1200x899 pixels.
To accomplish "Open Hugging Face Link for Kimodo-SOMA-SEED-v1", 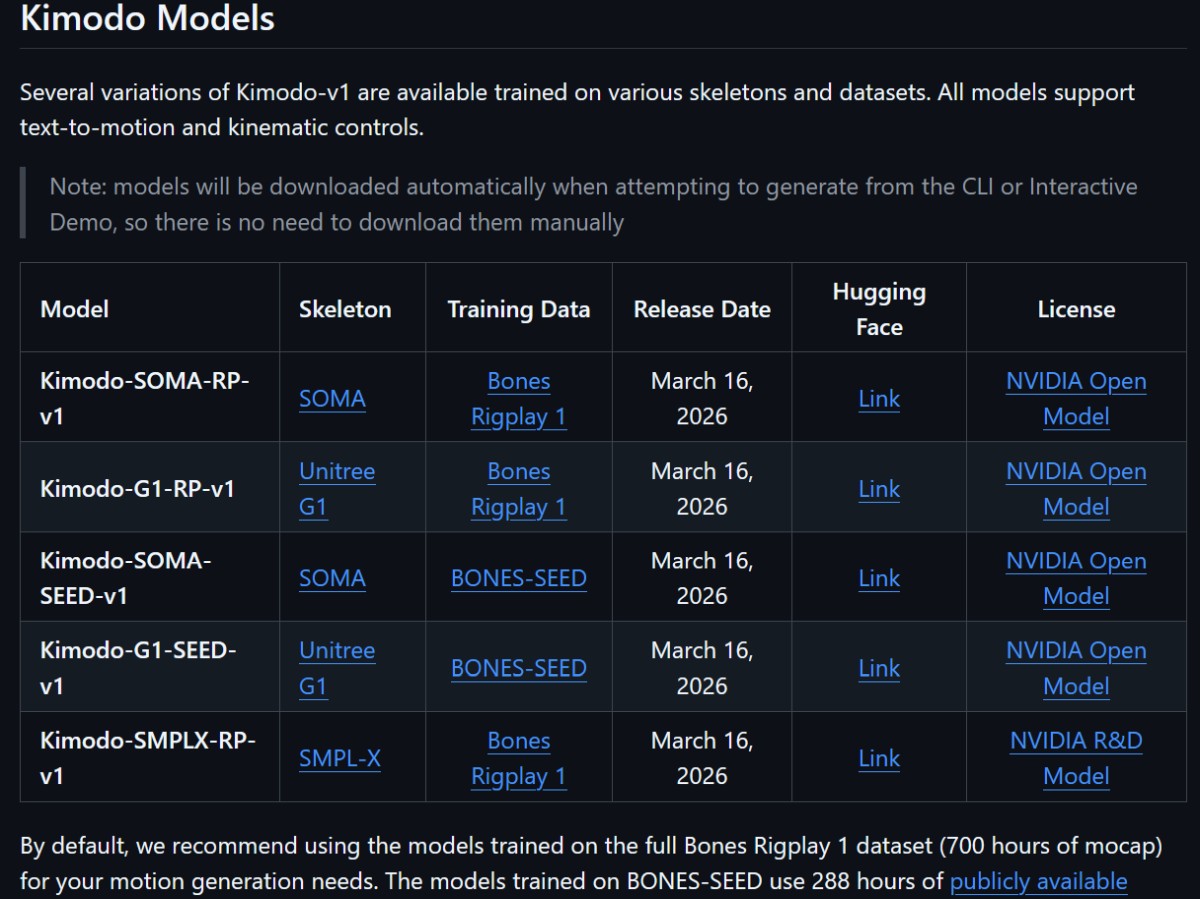I will tap(879, 578).
